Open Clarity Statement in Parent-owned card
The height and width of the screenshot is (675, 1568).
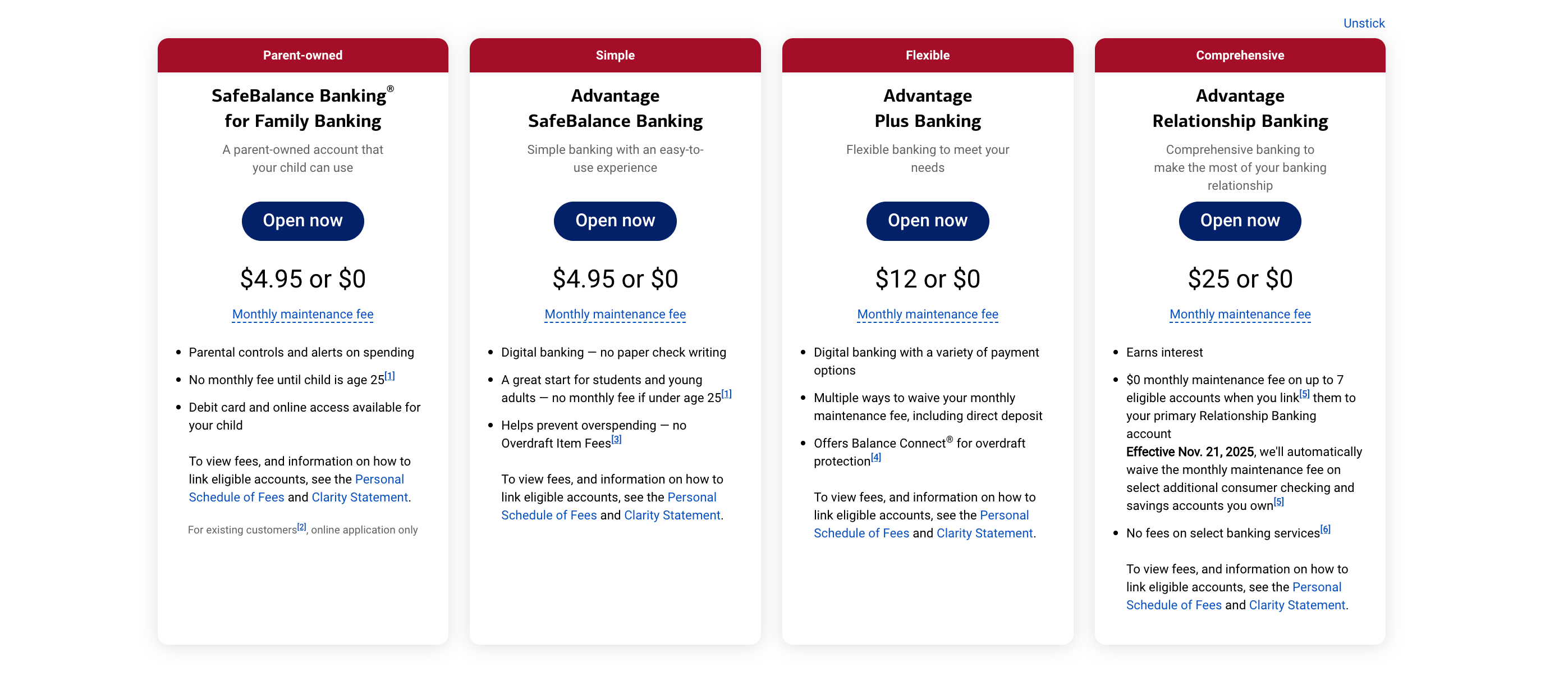coord(360,497)
